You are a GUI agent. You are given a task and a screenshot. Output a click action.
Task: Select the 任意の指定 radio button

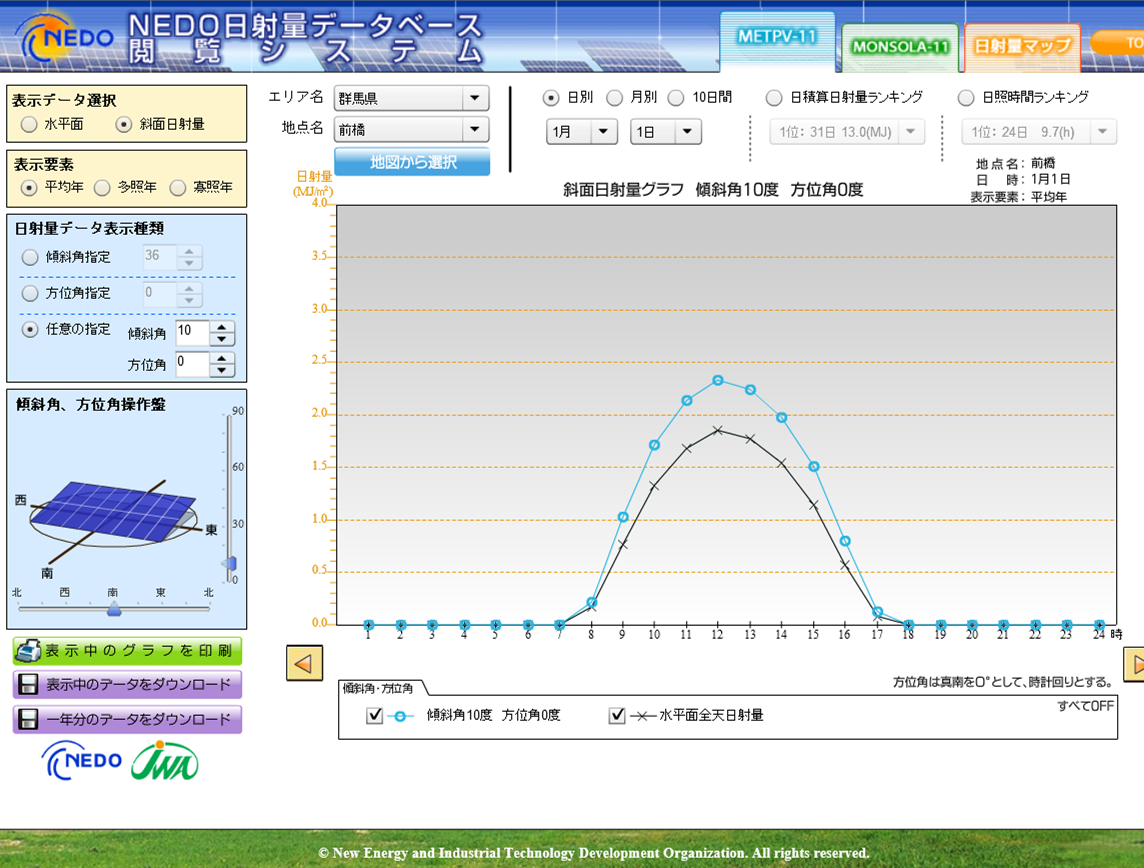(x=30, y=329)
